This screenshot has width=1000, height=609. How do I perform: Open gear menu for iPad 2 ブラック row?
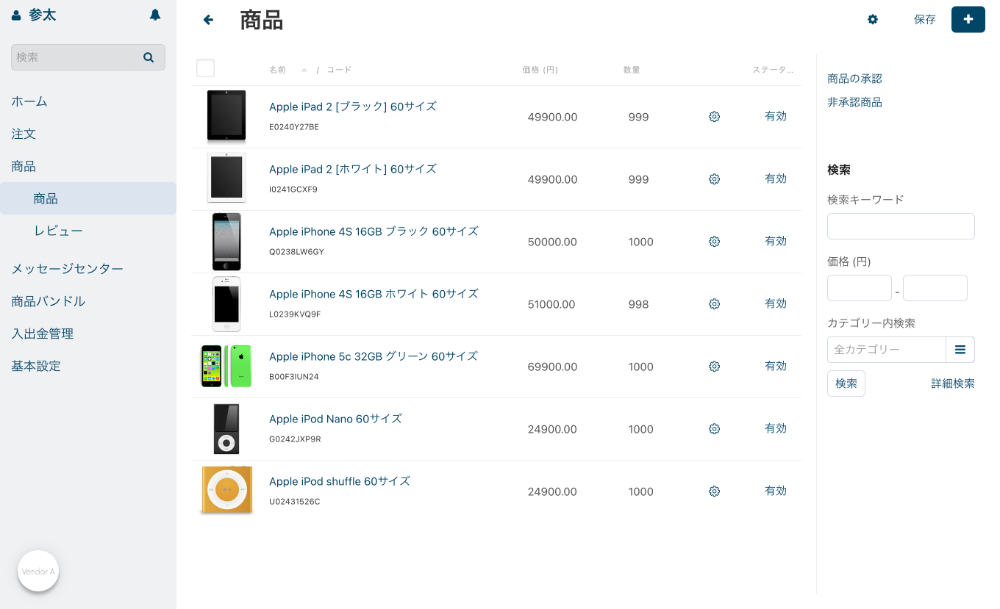tap(714, 117)
